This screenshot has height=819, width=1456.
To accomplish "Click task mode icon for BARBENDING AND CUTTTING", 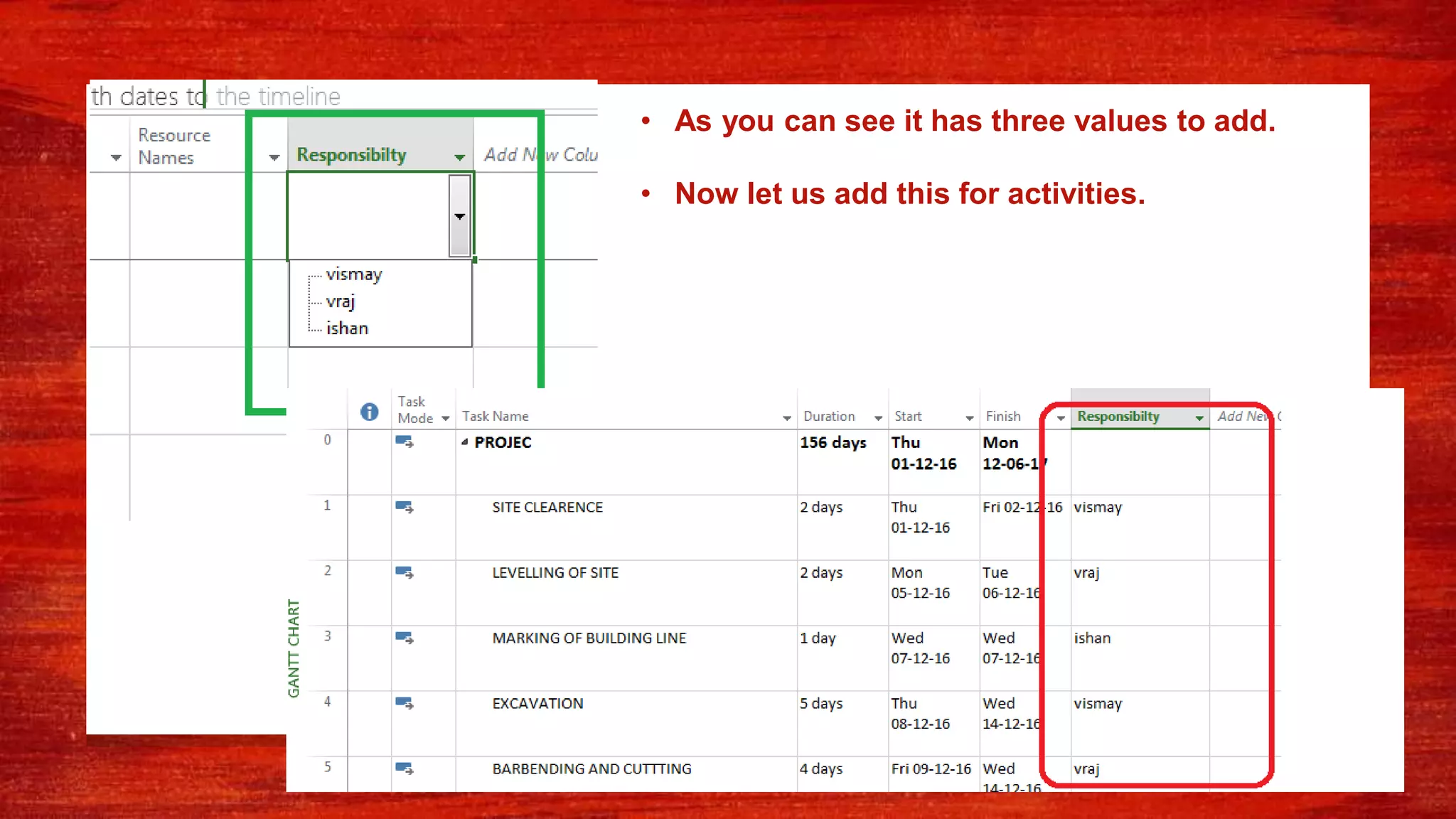I will click(x=405, y=769).
